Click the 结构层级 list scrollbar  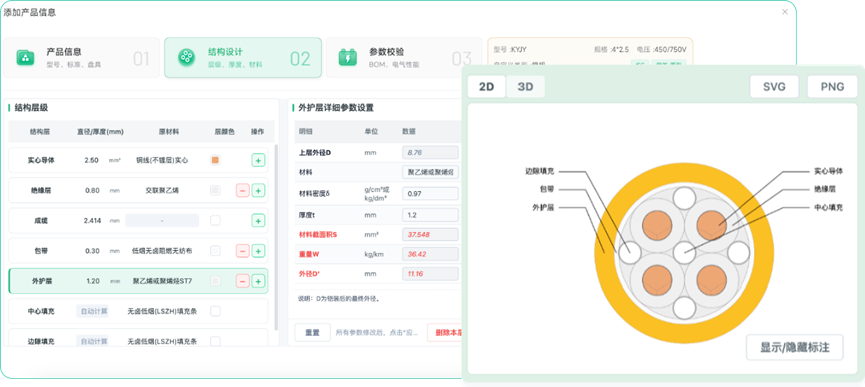(x=276, y=237)
